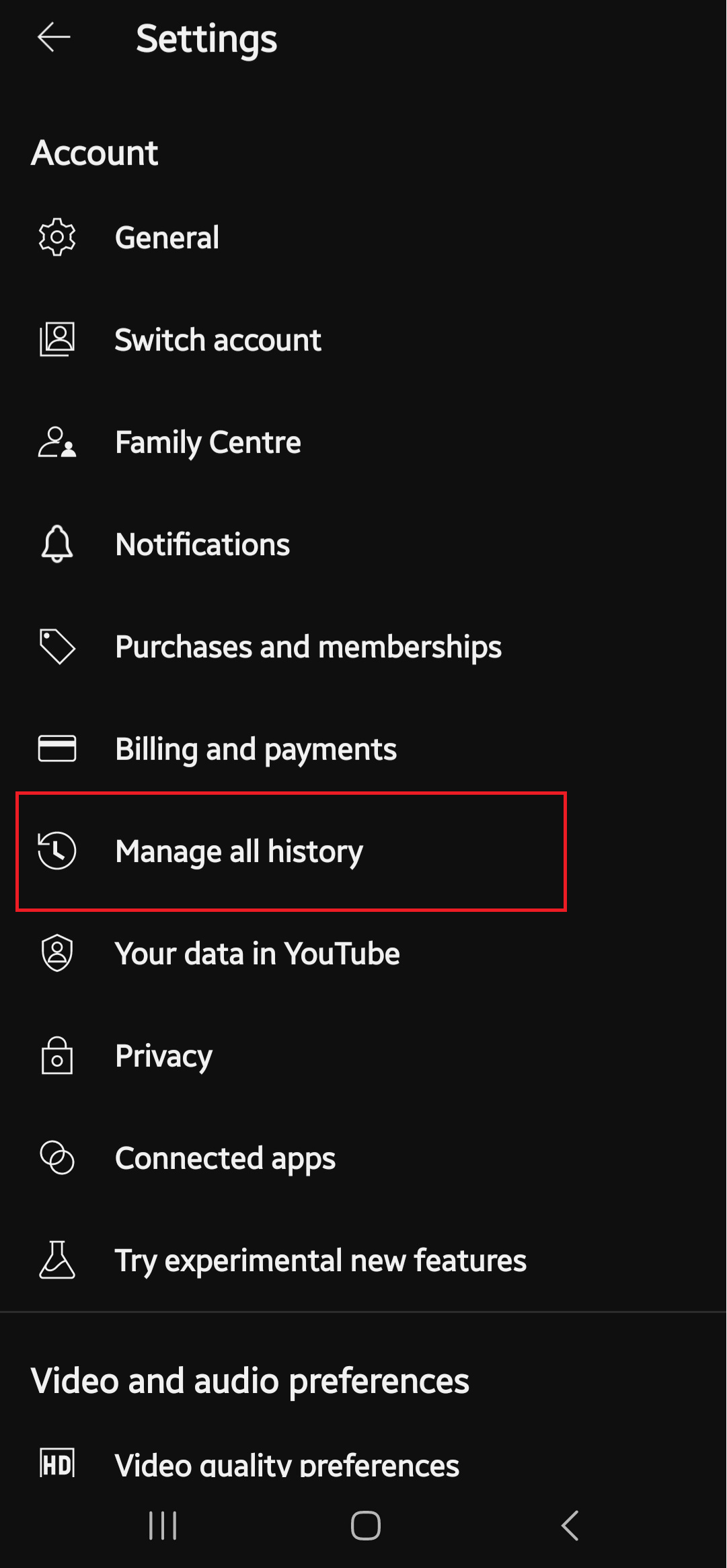Image resolution: width=727 pixels, height=1568 pixels.
Task: Open the Manage all history setting
Action: (x=239, y=851)
